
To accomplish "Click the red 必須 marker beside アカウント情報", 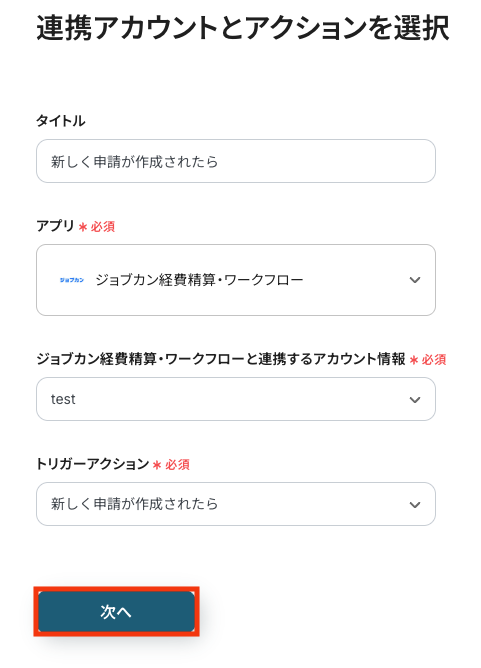I will coord(428,360).
